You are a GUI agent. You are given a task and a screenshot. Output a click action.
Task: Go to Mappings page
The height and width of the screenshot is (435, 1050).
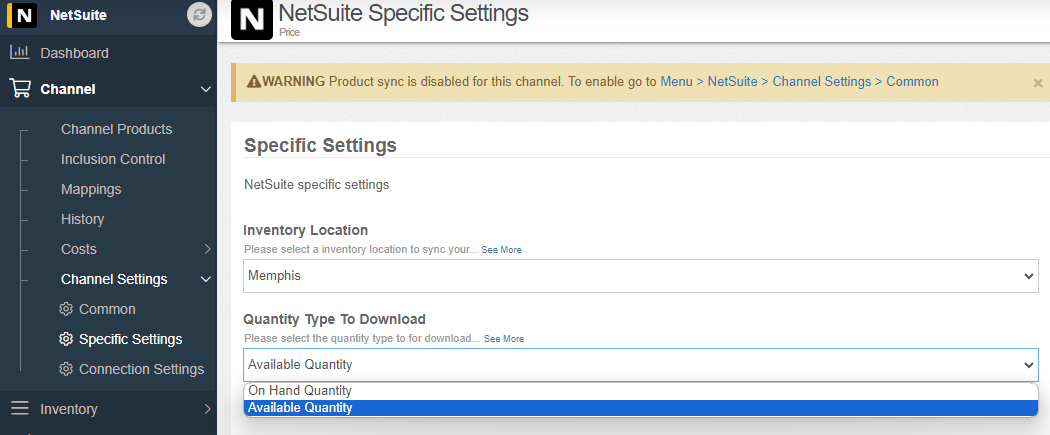coord(91,189)
